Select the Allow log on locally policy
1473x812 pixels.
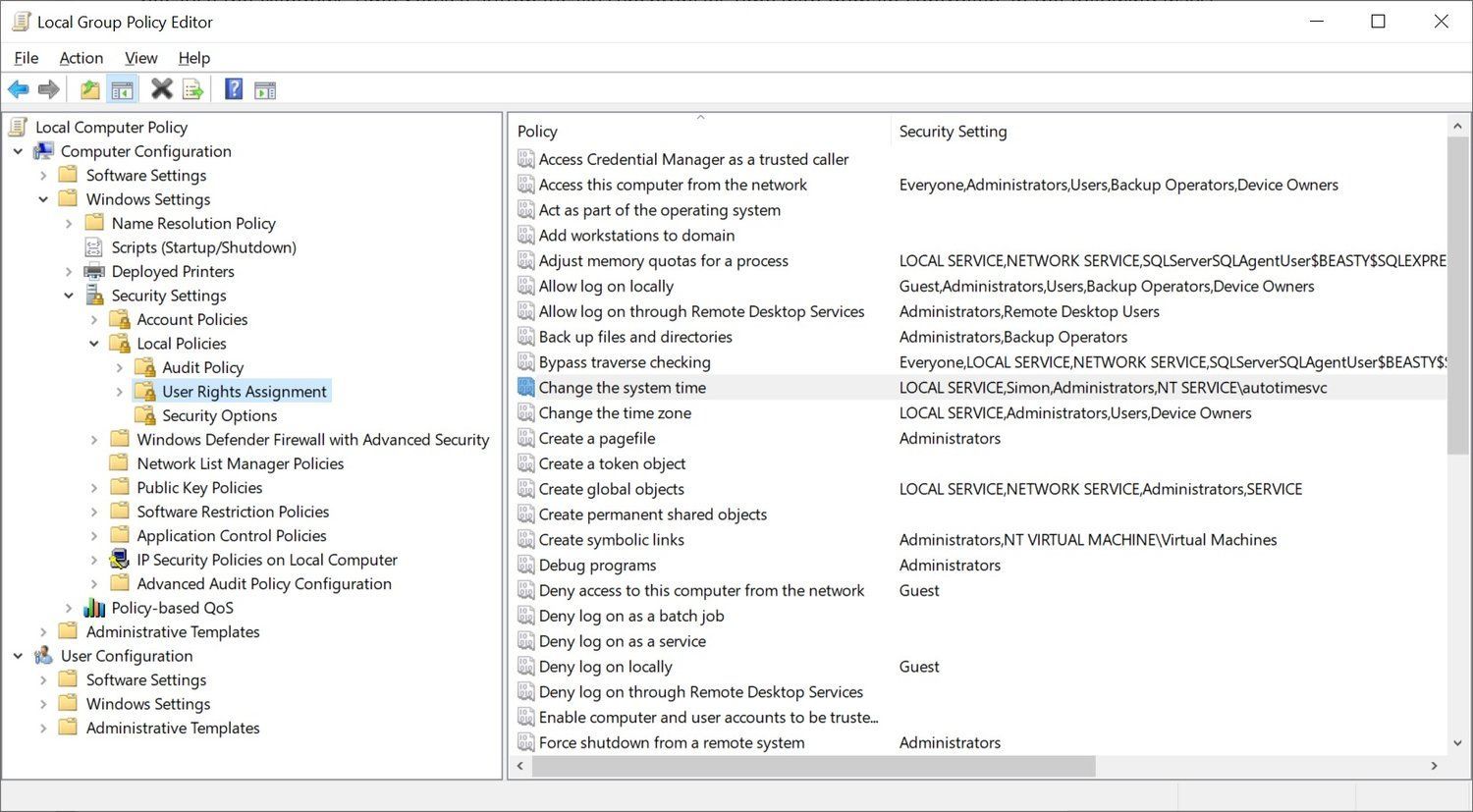coord(606,287)
